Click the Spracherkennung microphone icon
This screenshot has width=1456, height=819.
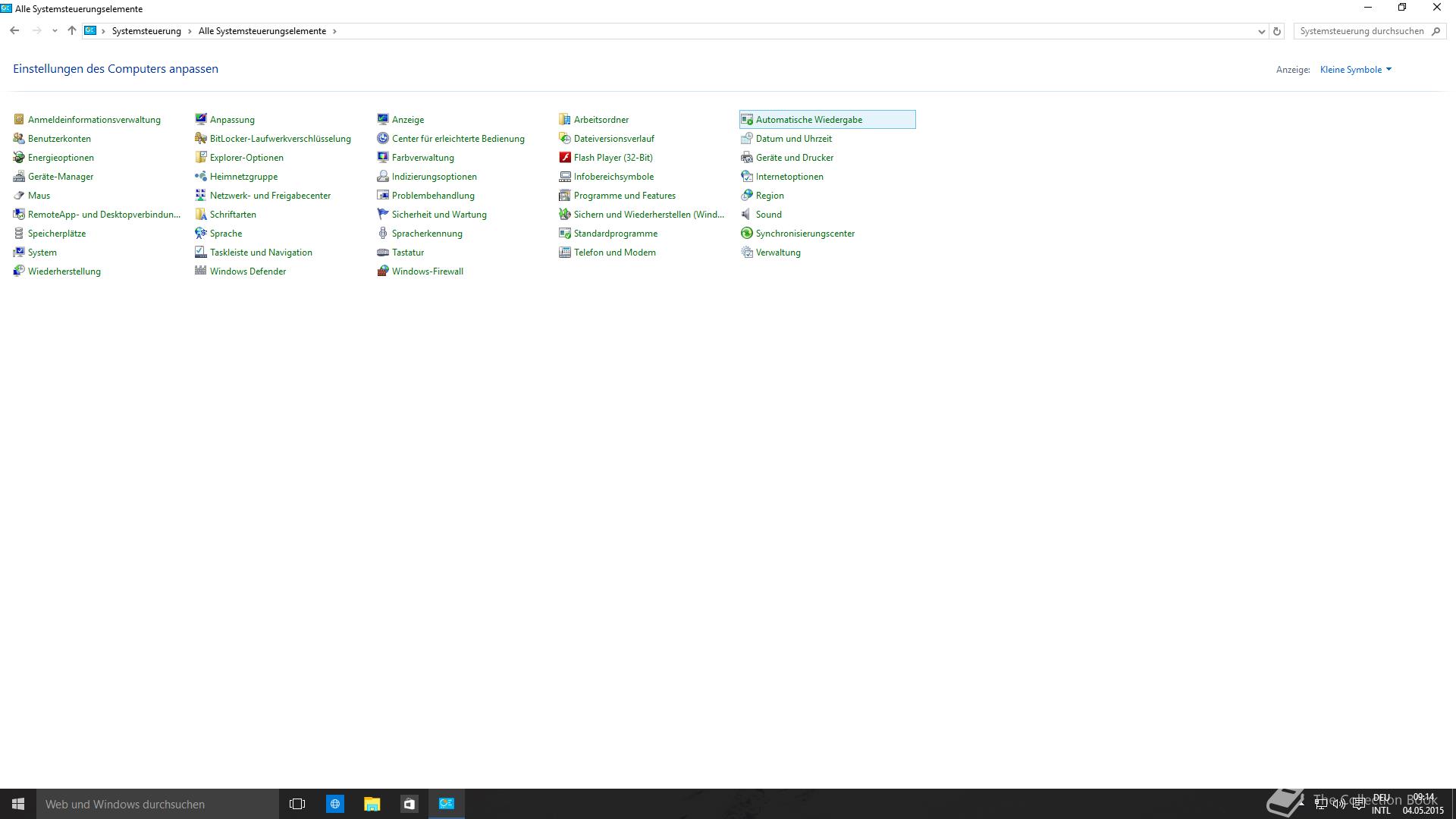click(x=383, y=233)
